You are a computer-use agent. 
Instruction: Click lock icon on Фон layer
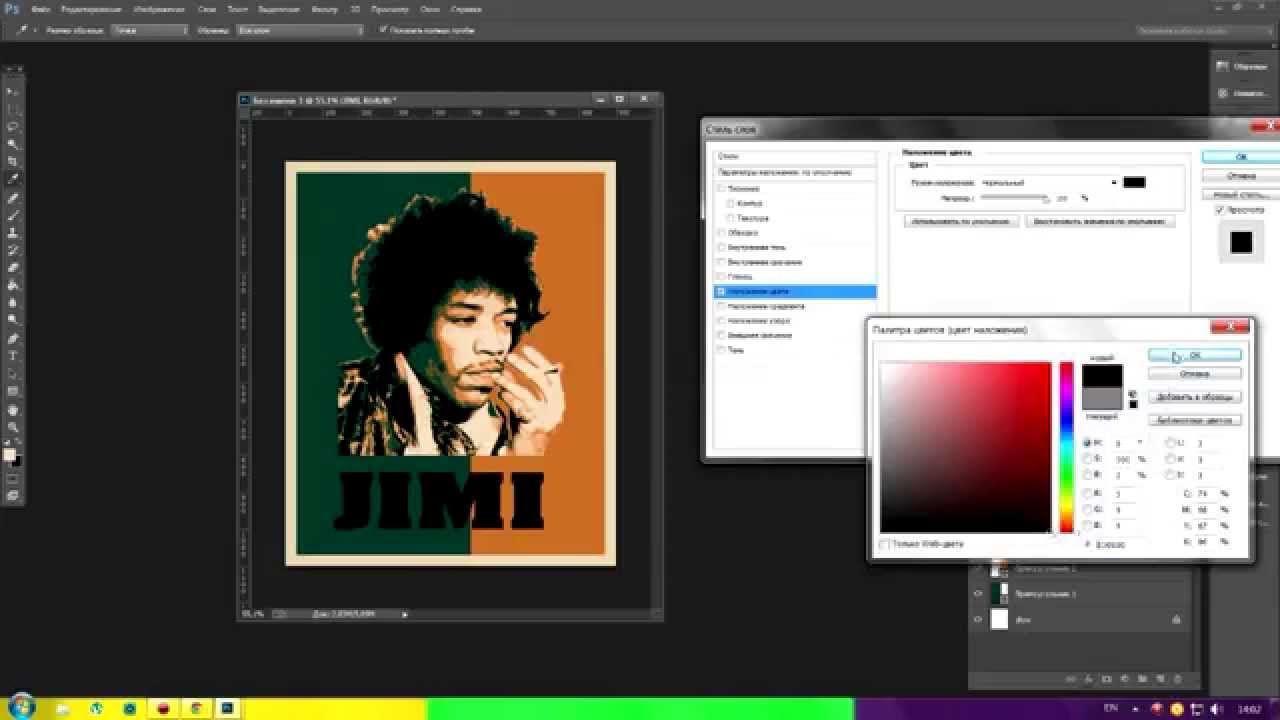(1176, 619)
